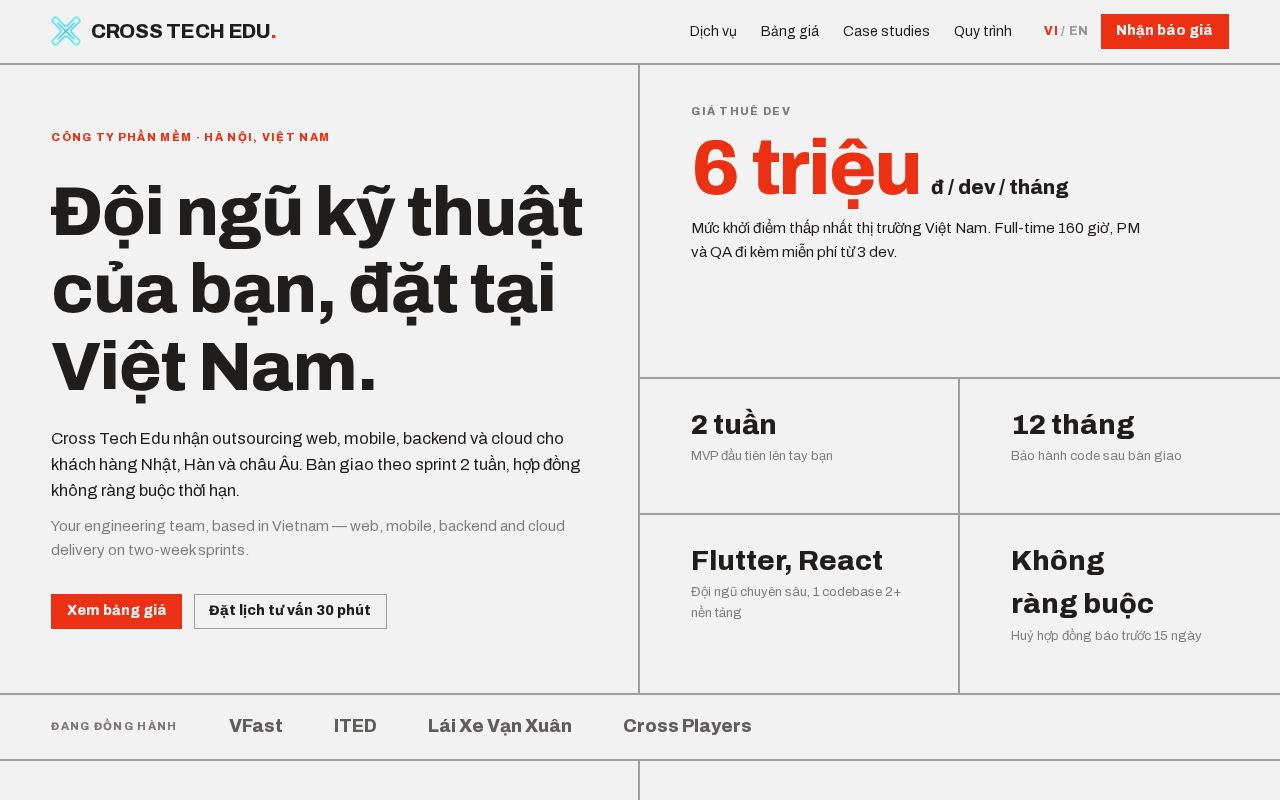1280x800 pixels.
Task: Click the GIÁ THUÊ DEV label
Action: coord(741,111)
